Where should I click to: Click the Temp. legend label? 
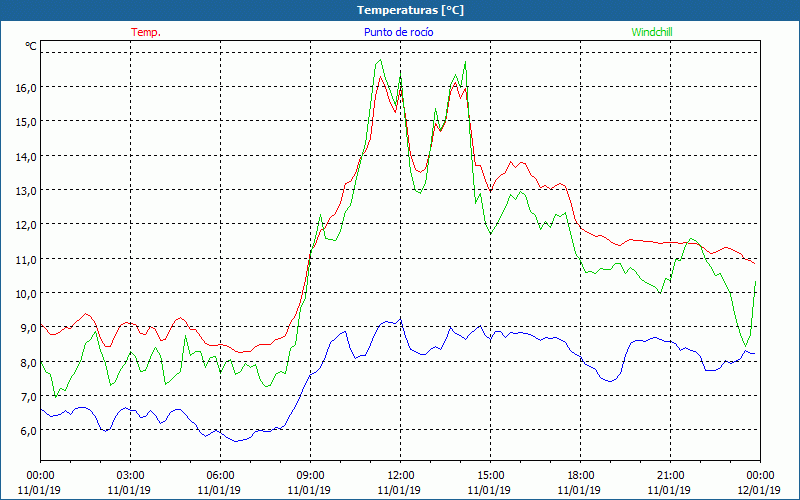click(x=146, y=32)
